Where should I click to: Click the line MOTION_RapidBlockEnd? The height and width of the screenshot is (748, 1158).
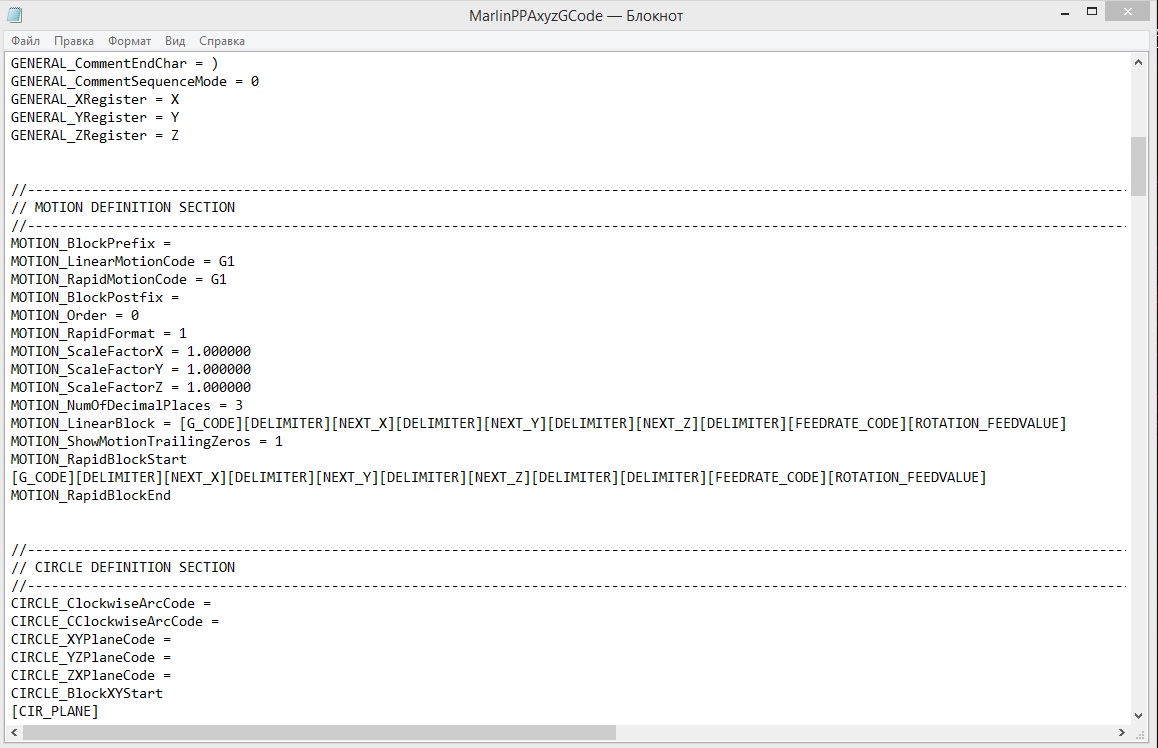pyautogui.click(x=91, y=495)
